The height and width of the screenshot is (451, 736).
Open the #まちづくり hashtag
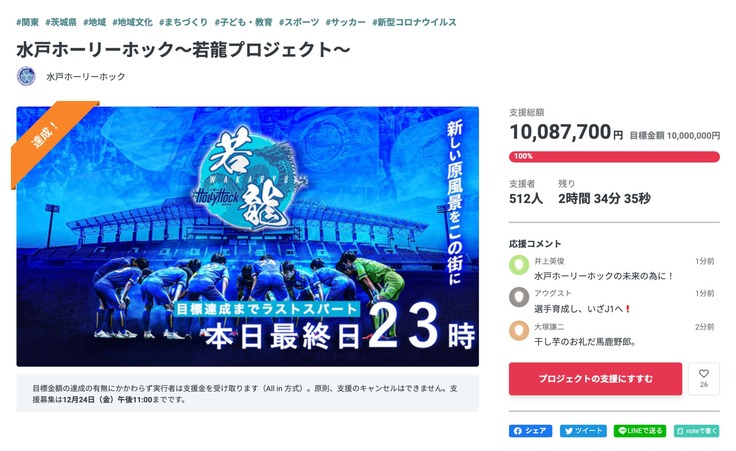[x=181, y=22]
